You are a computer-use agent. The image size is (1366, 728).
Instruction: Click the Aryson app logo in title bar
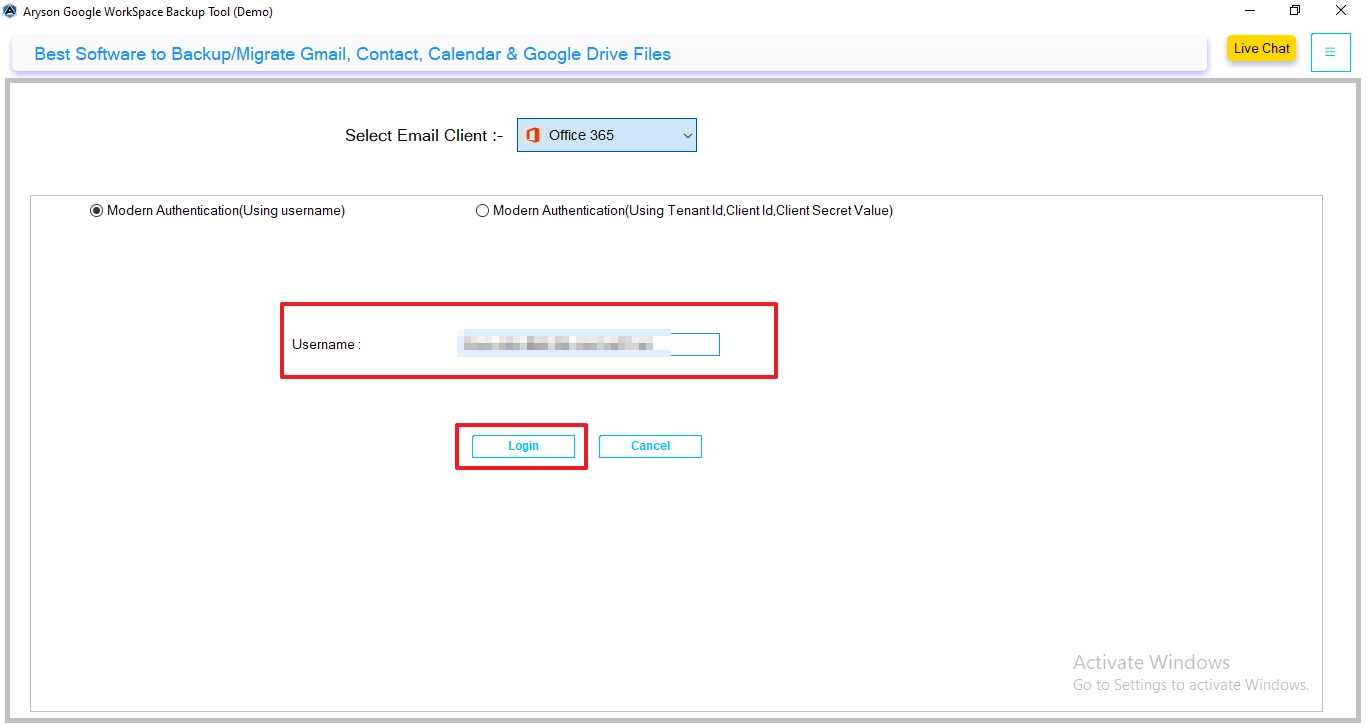pyautogui.click(x=10, y=11)
